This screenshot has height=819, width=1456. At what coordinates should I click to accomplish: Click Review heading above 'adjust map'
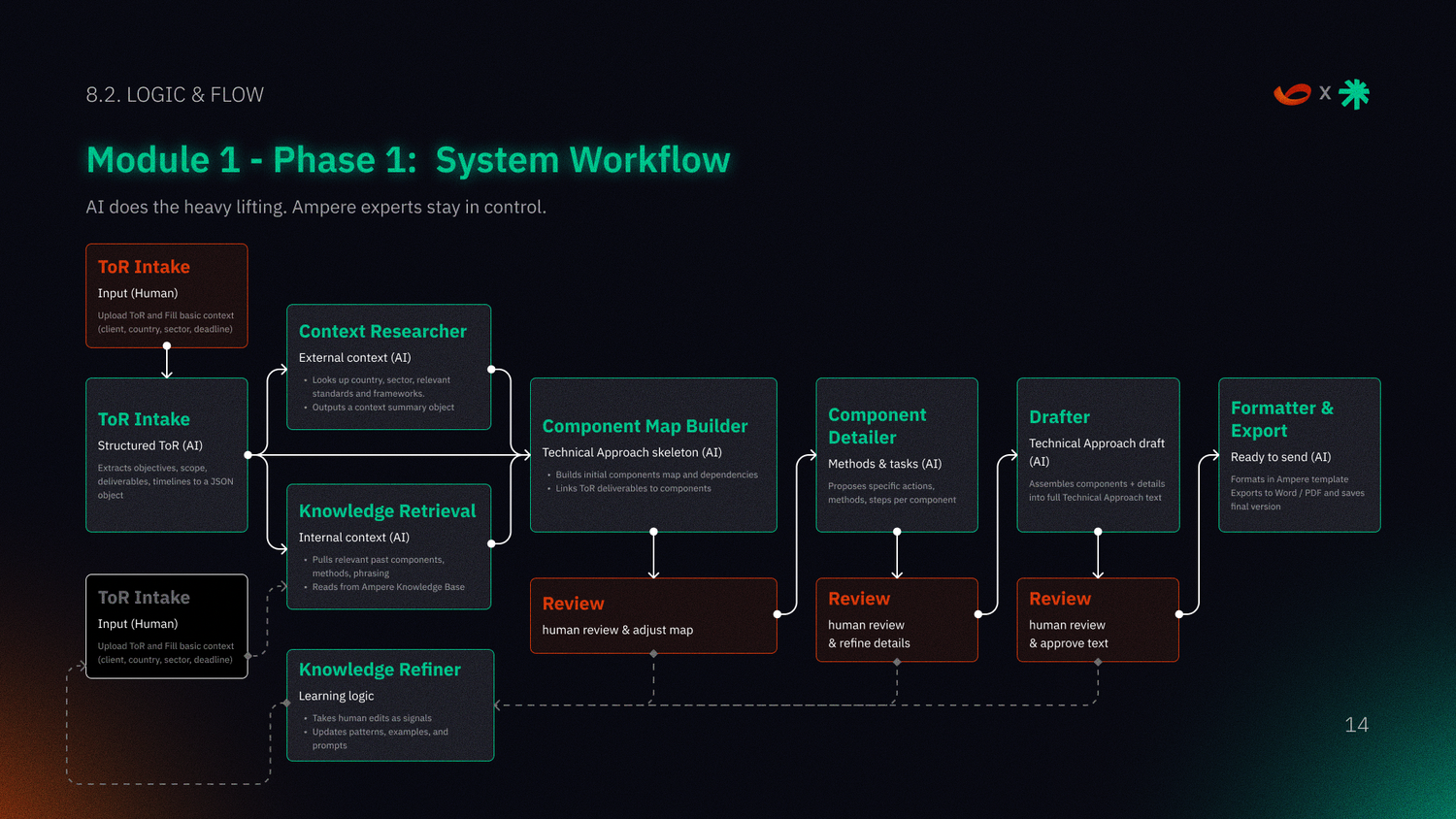pyautogui.click(x=573, y=604)
